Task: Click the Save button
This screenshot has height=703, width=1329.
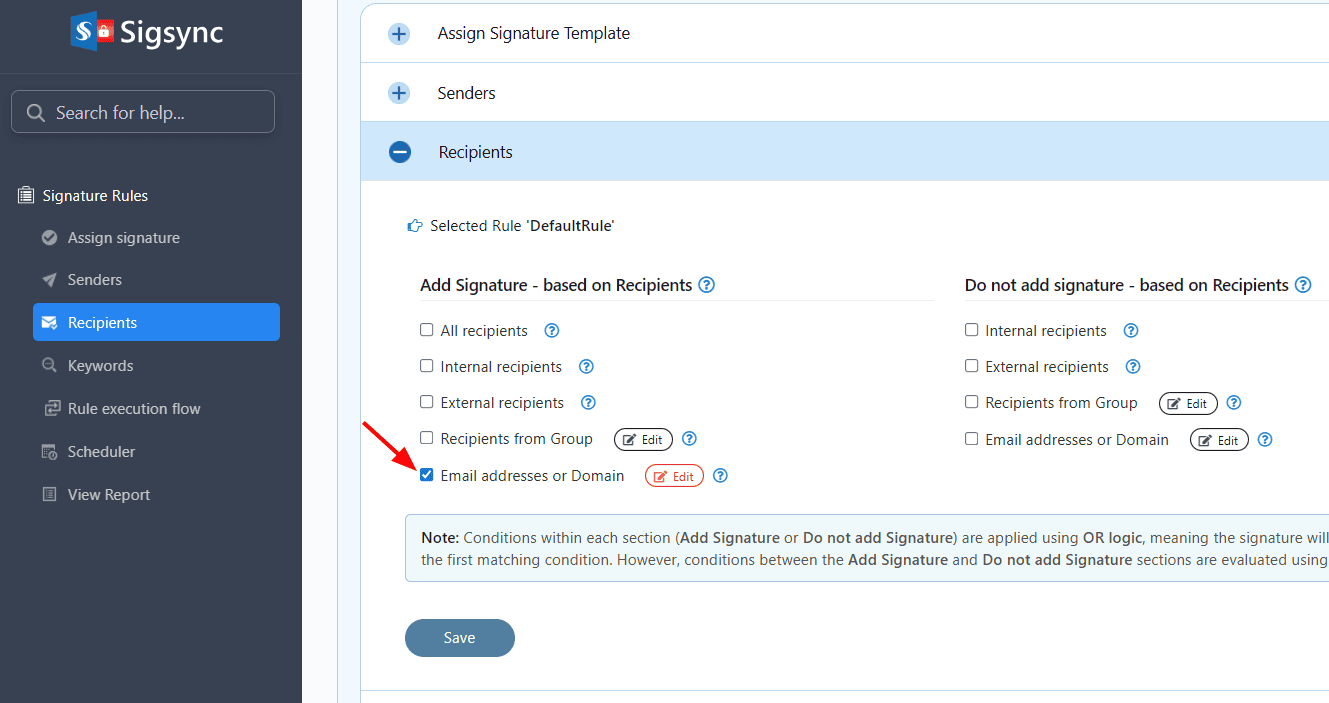Action: (459, 638)
